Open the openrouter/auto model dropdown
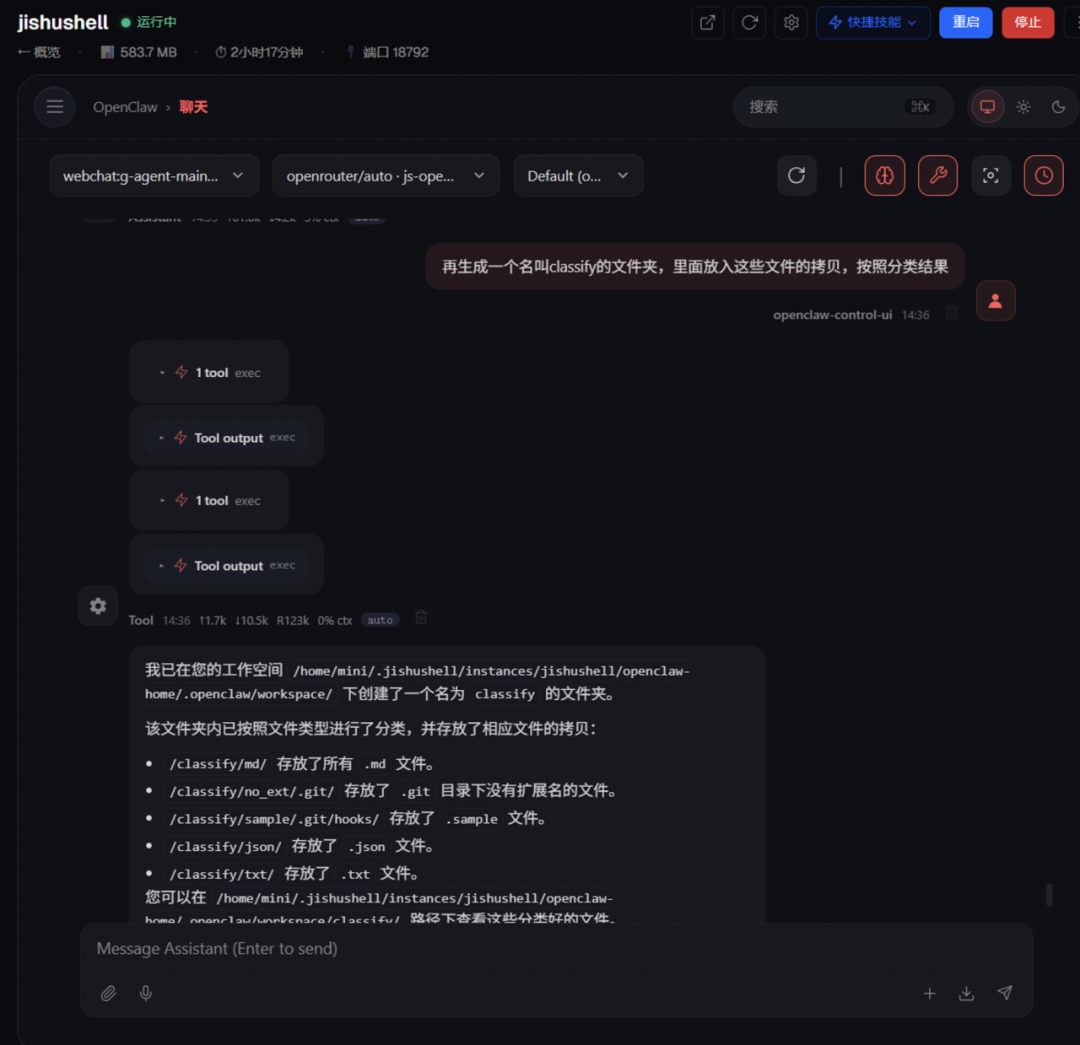This screenshot has height=1045, width=1080. 385,176
